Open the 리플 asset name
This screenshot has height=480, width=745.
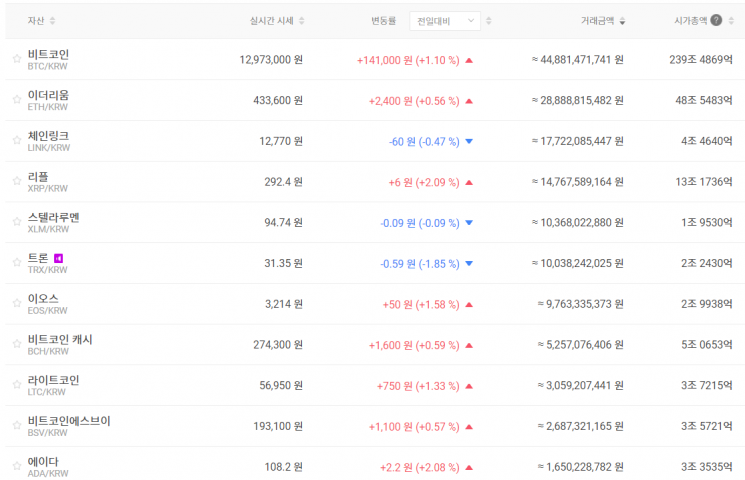pos(38,177)
